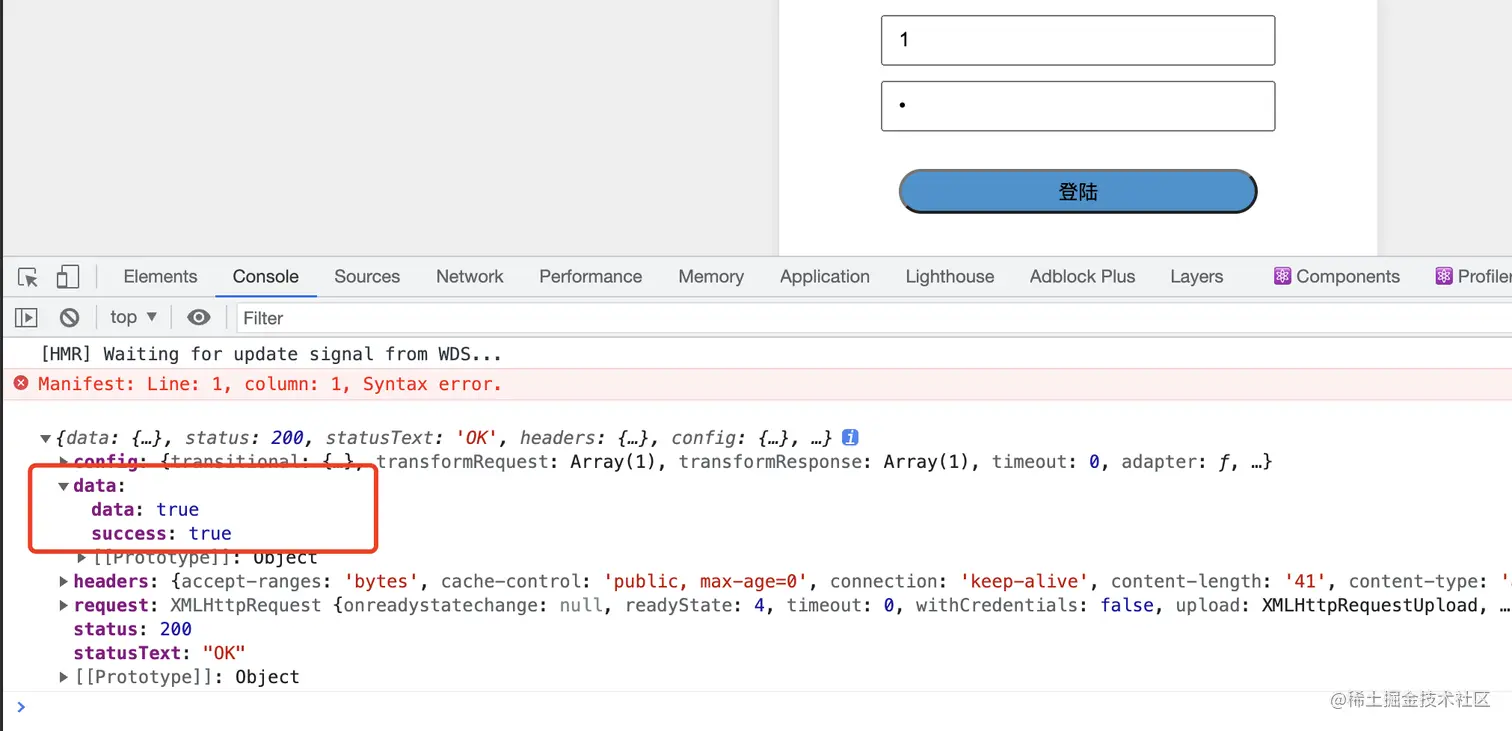The height and width of the screenshot is (731, 1512).
Task: Open the React Components tab
Action: pyautogui.click(x=1337, y=277)
